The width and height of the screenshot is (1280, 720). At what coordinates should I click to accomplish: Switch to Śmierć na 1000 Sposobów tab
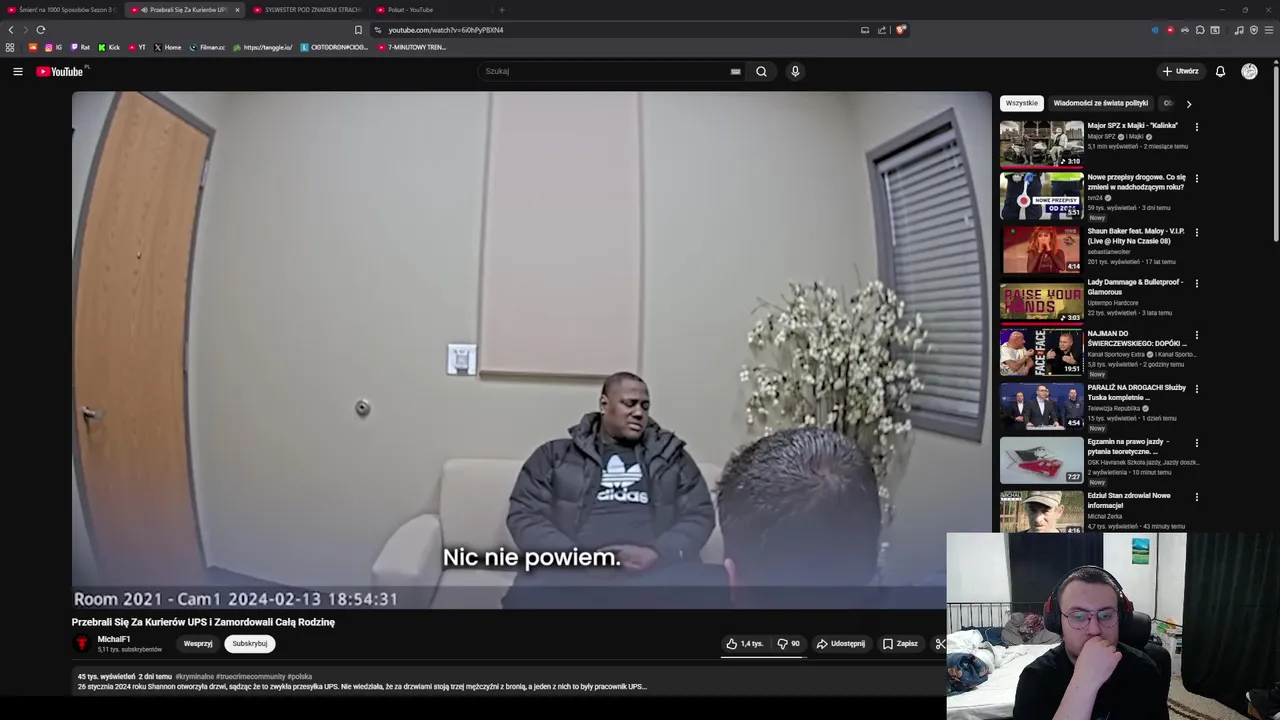tap(60, 10)
